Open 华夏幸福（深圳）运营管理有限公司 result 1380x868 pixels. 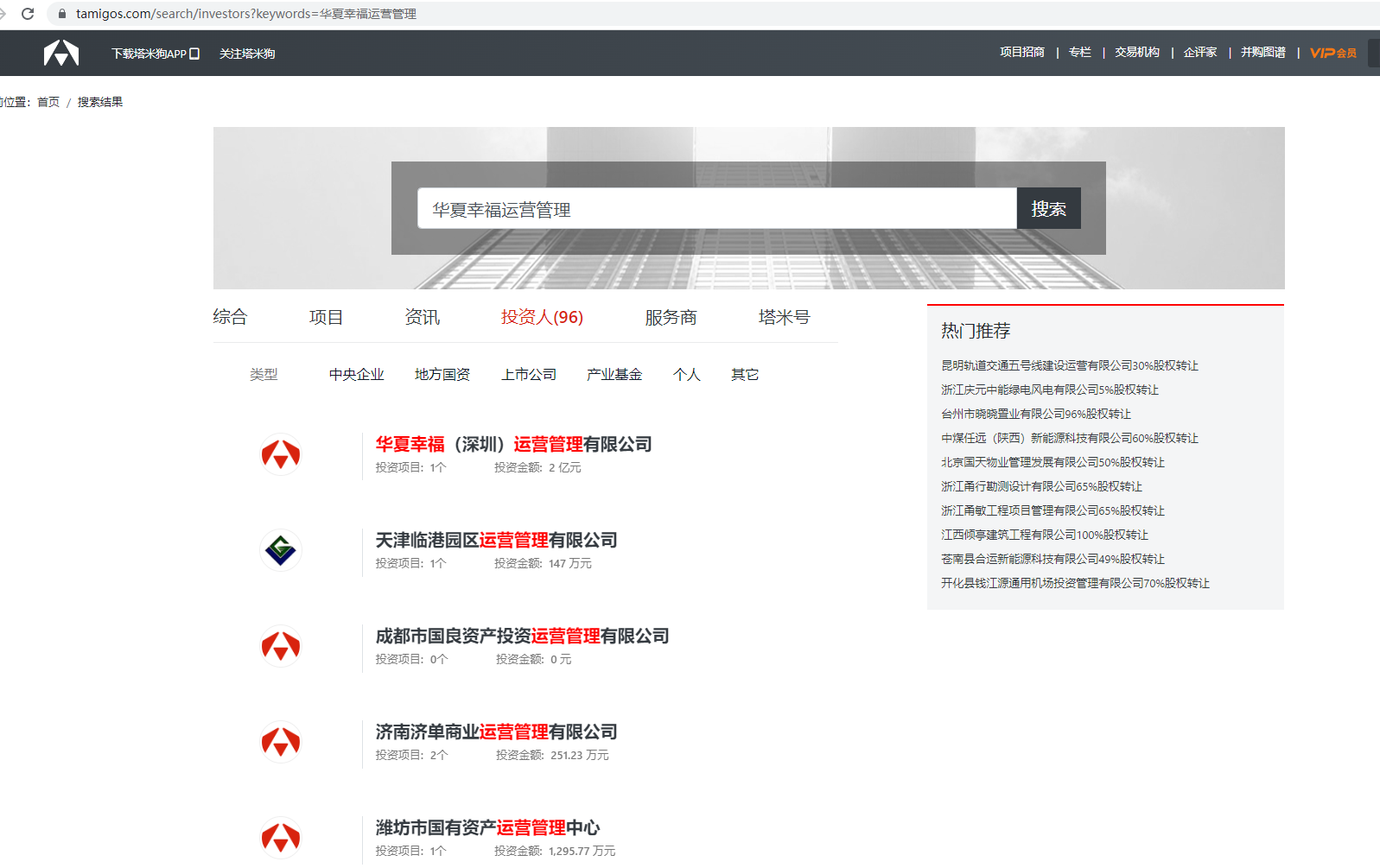[513, 444]
